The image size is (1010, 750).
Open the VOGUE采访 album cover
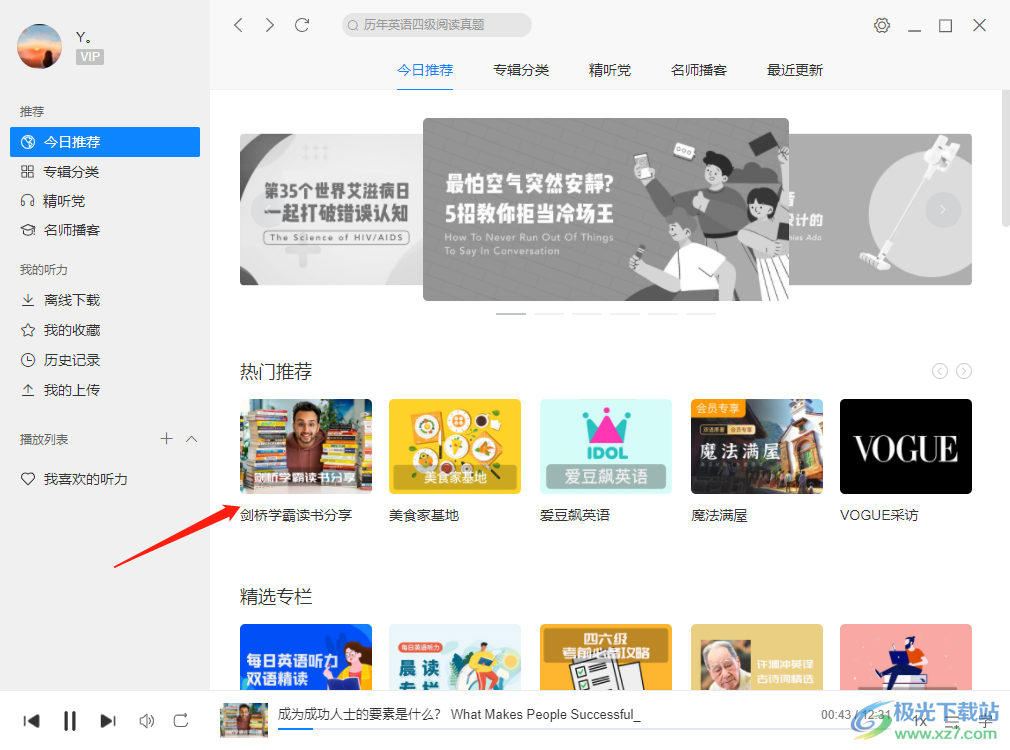coord(906,447)
